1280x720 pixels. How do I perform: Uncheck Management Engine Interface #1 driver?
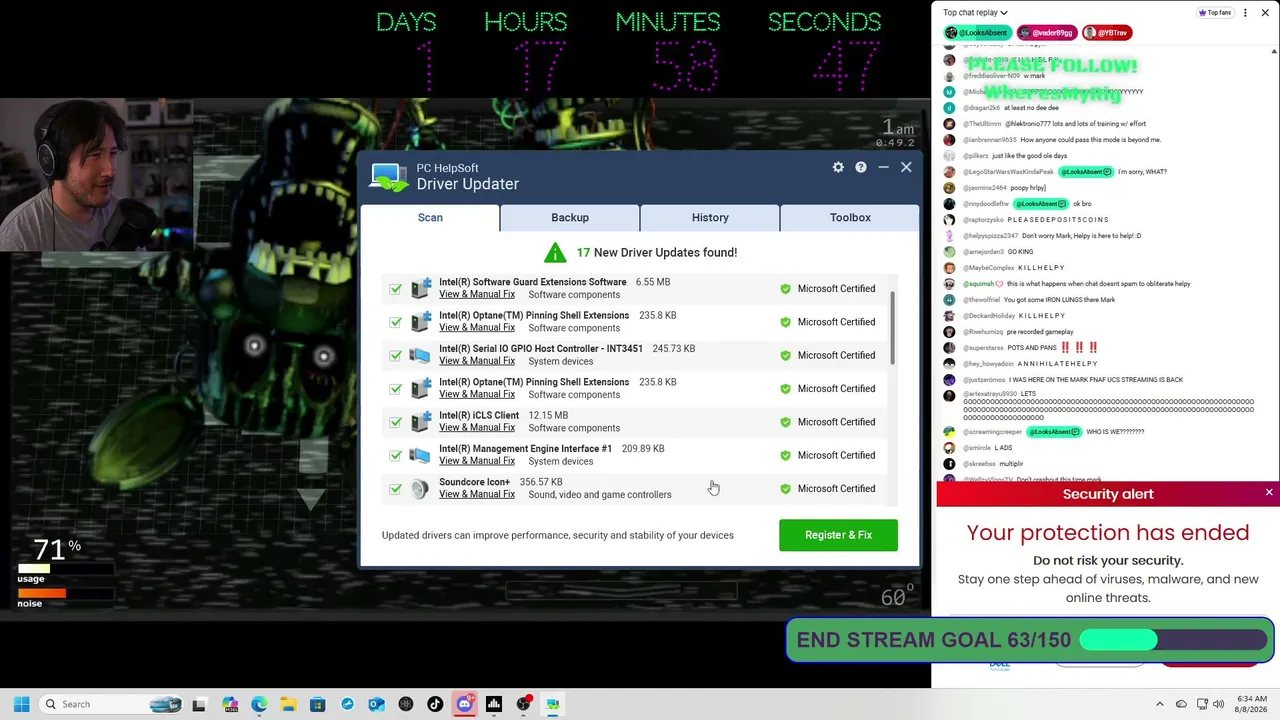(396, 455)
